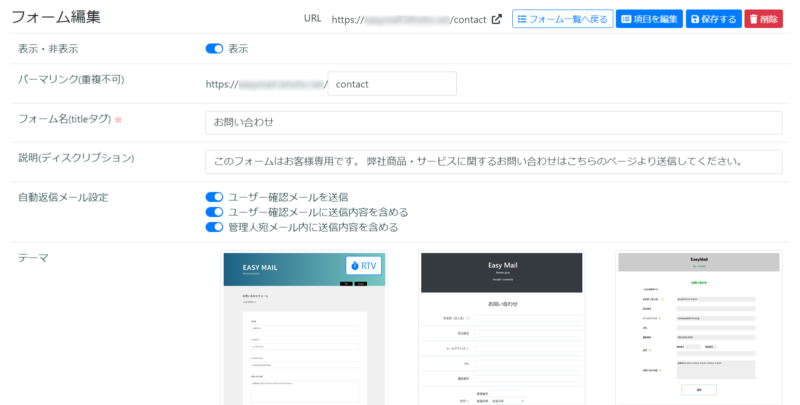Focus the フォーム名 field showing お問い合わせ
800x405 pixels.
tap(493, 122)
